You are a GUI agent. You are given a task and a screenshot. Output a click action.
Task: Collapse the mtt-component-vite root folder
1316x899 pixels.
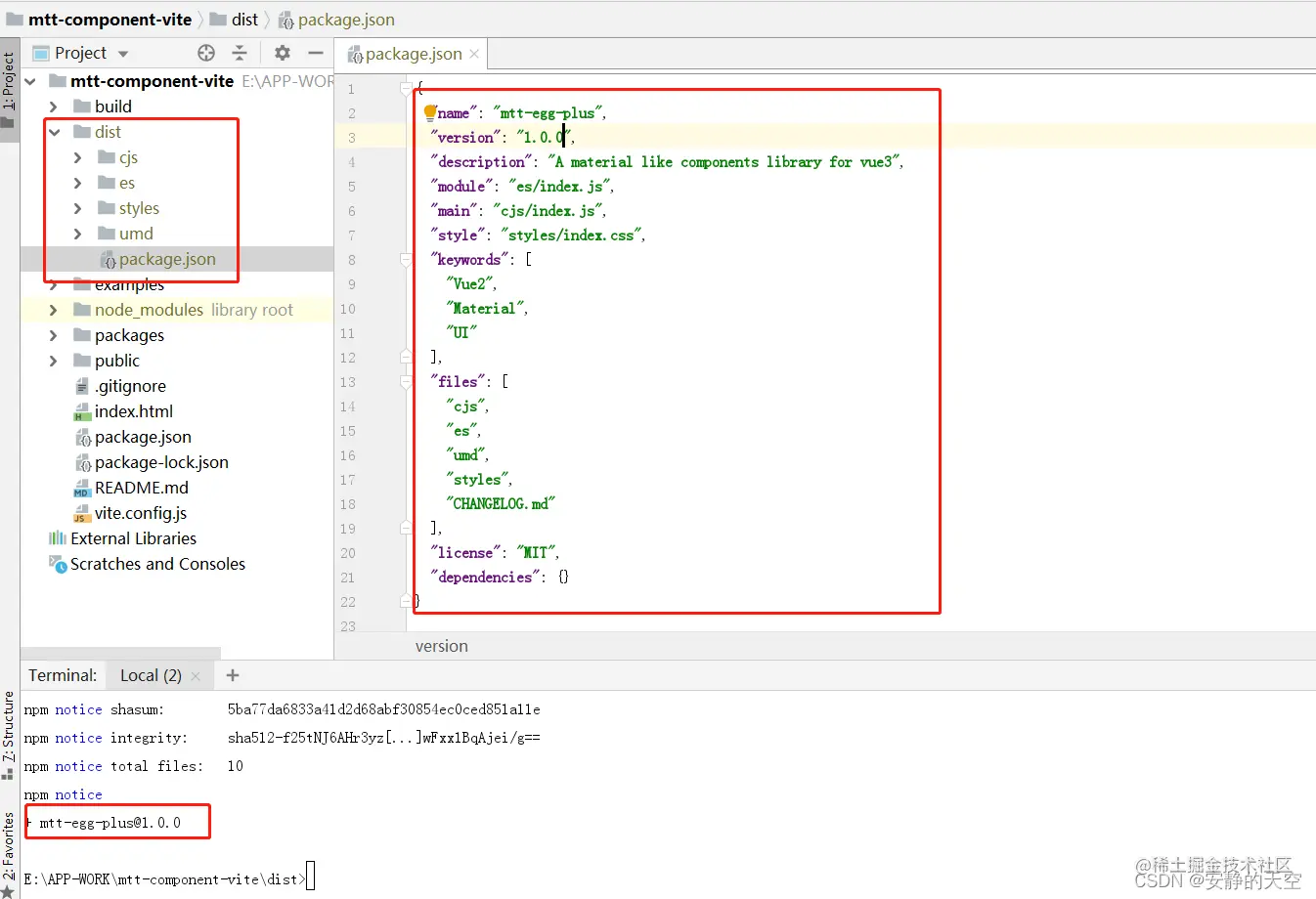(x=30, y=81)
